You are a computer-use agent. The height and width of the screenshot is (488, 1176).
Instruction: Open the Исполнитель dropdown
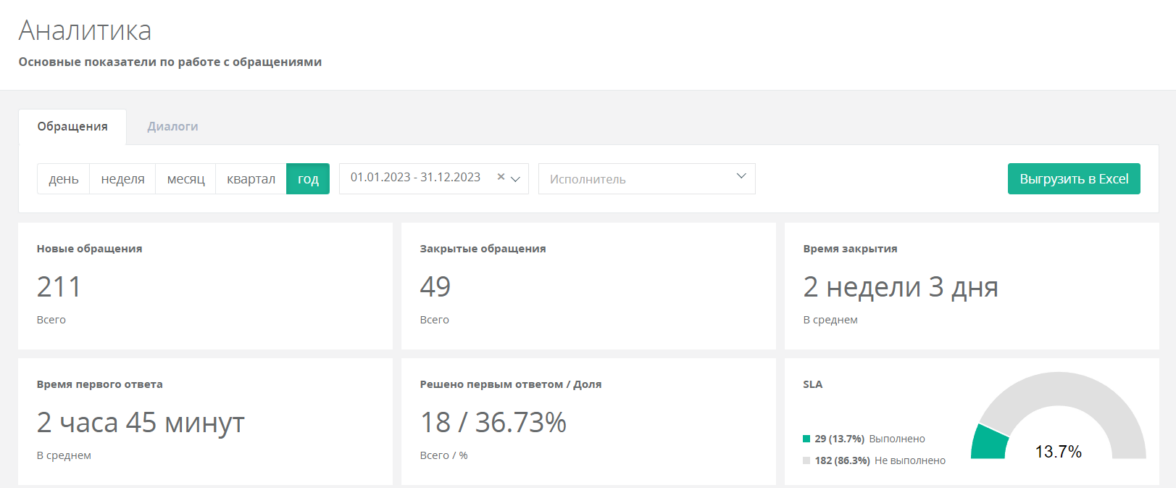point(647,179)
